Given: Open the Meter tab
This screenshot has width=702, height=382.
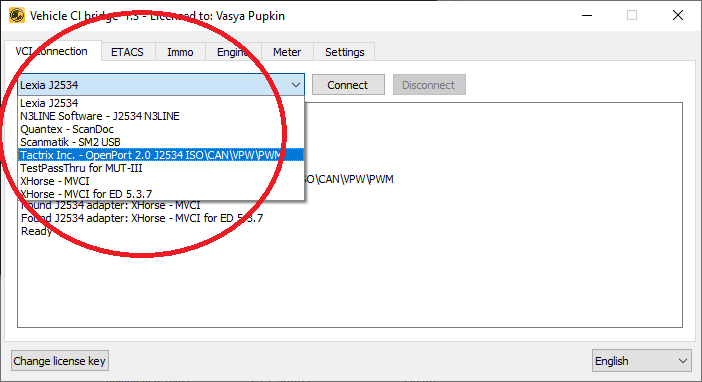Looking at the screenshot, I should pyautogui.click(x=287, y=52).
